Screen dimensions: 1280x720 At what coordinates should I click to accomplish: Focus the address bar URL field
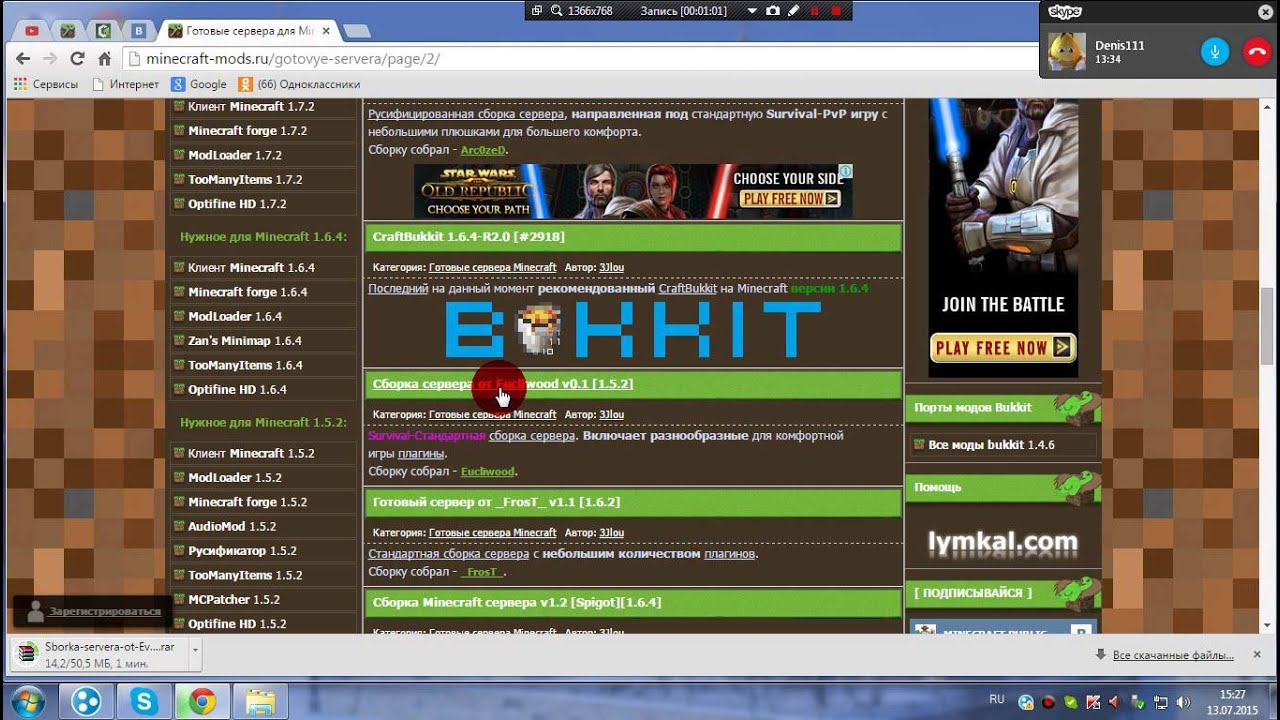tap(580, 59)
